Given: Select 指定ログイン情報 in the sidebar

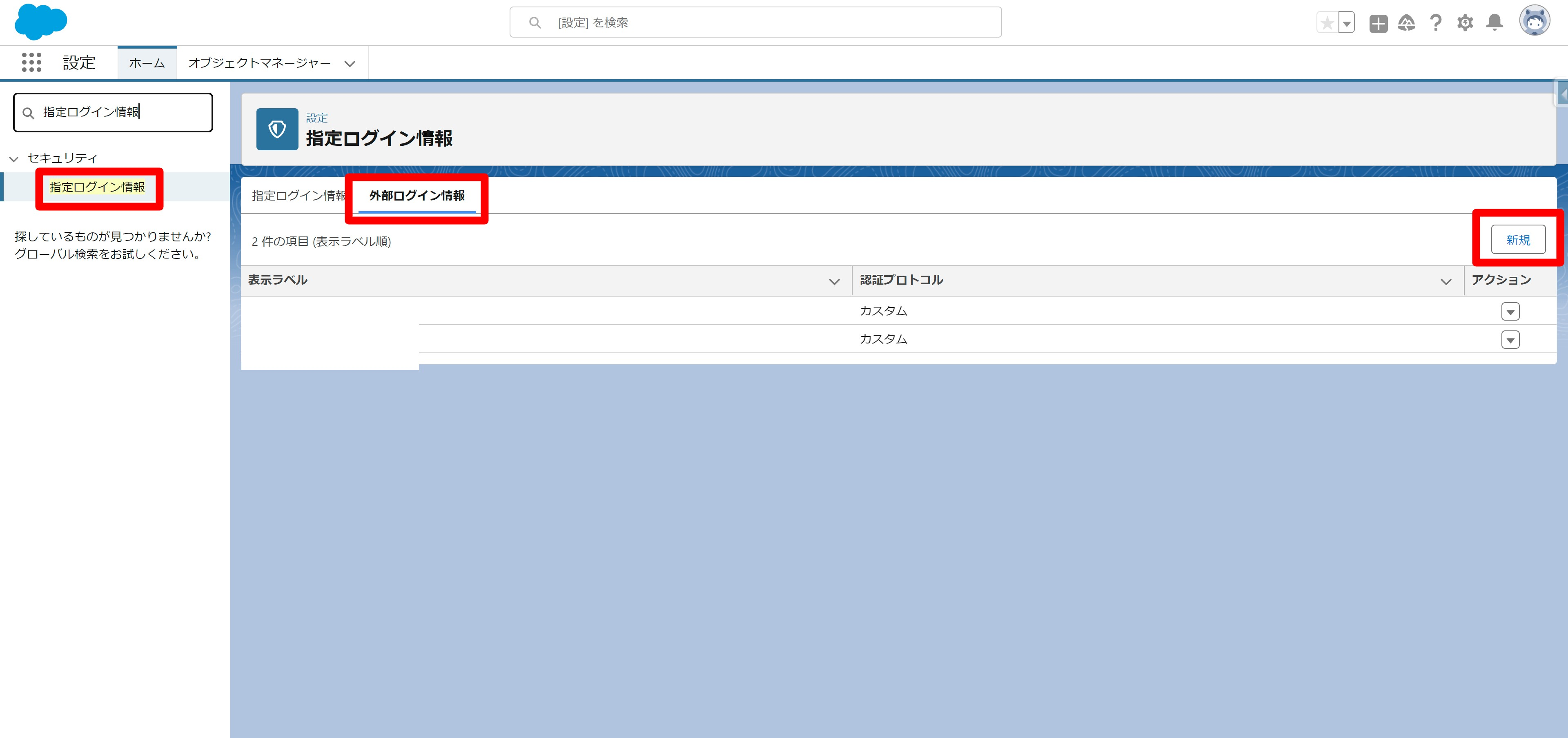Looking at the screenshot, I should tap(98, 187).
